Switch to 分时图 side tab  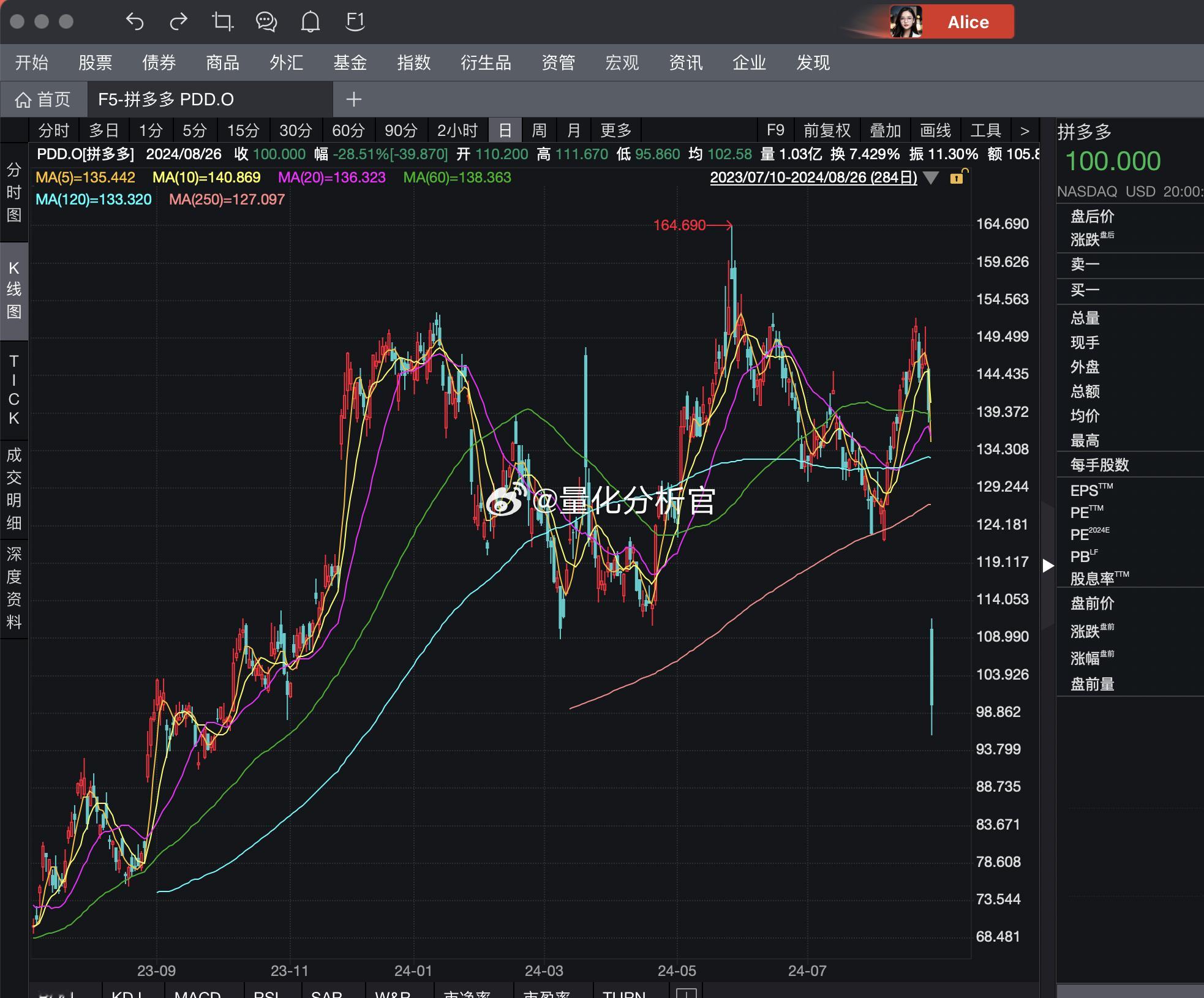[14, 192]
